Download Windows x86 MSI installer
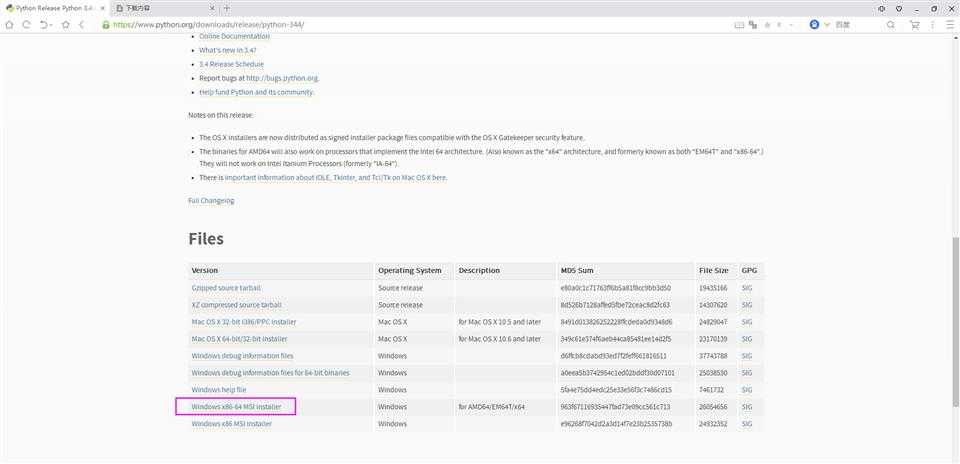 coord(231,424)
